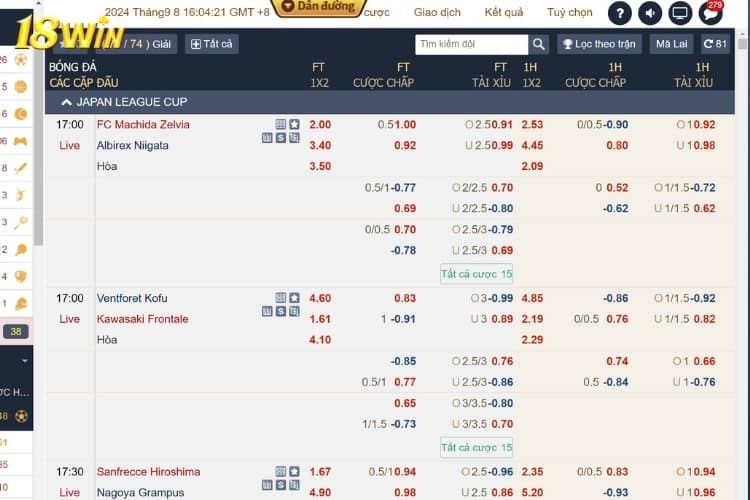Open the live TV monitor icon
Screen dimensions: 750x500
pos(680,13)
